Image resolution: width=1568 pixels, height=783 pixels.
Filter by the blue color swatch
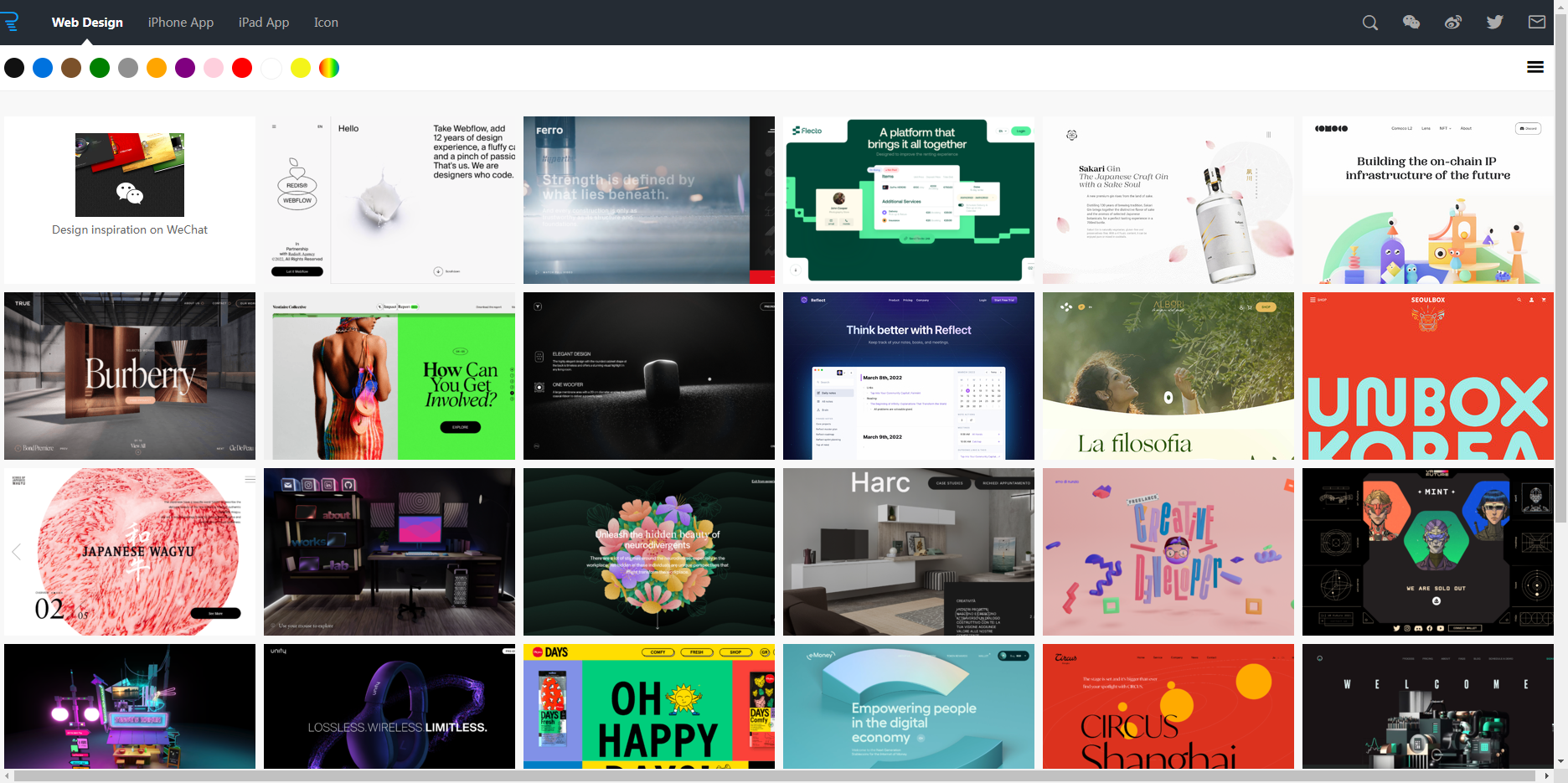[x=43, y=68]
